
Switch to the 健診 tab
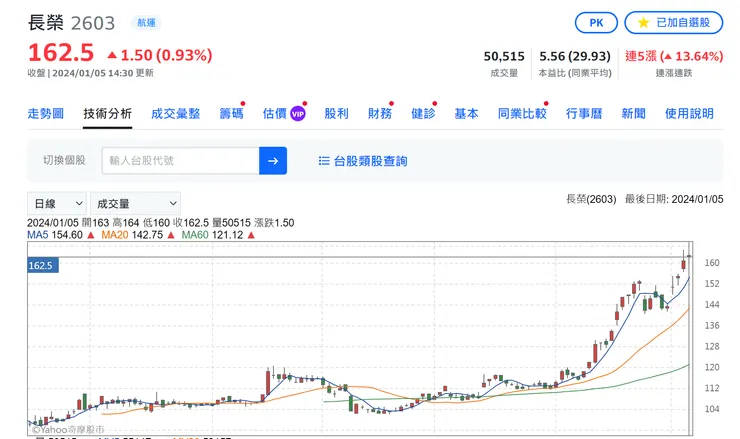coord(423,114)
